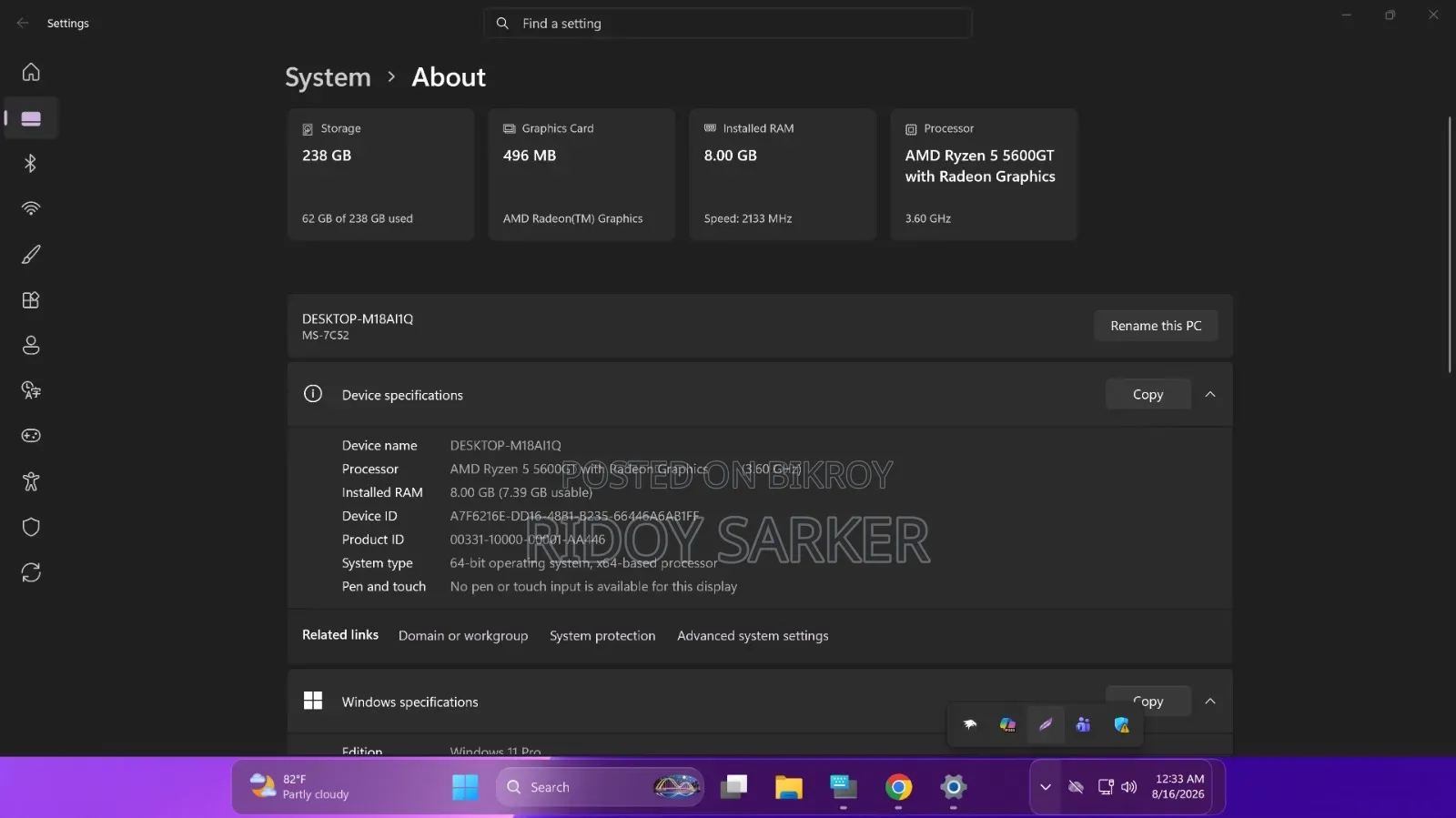Screen dimensions: 1456x818
Task: Click Rename this PC button
Action: tap(1156, 326)
